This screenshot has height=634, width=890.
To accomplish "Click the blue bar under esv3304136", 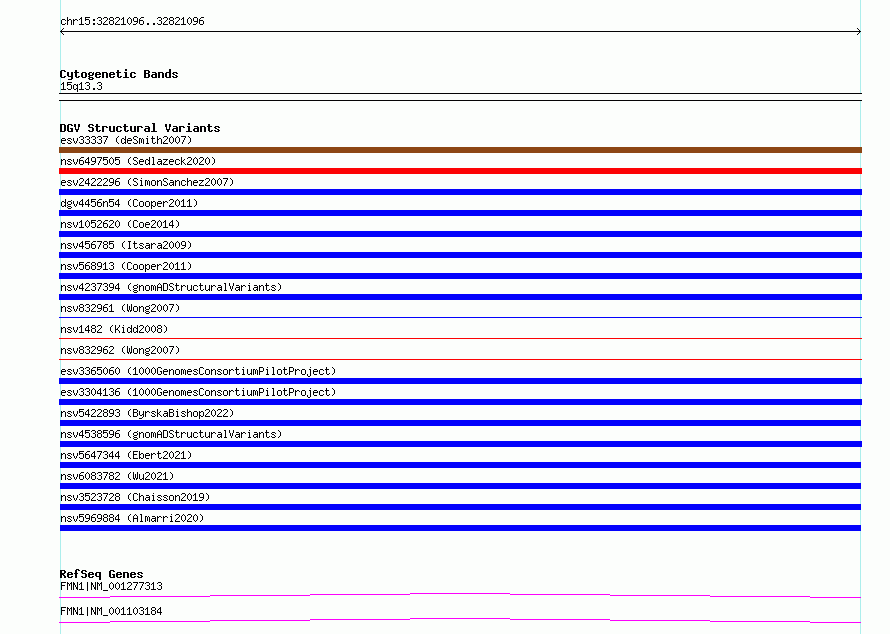I will pyautogui.click(x=460, y=402).
